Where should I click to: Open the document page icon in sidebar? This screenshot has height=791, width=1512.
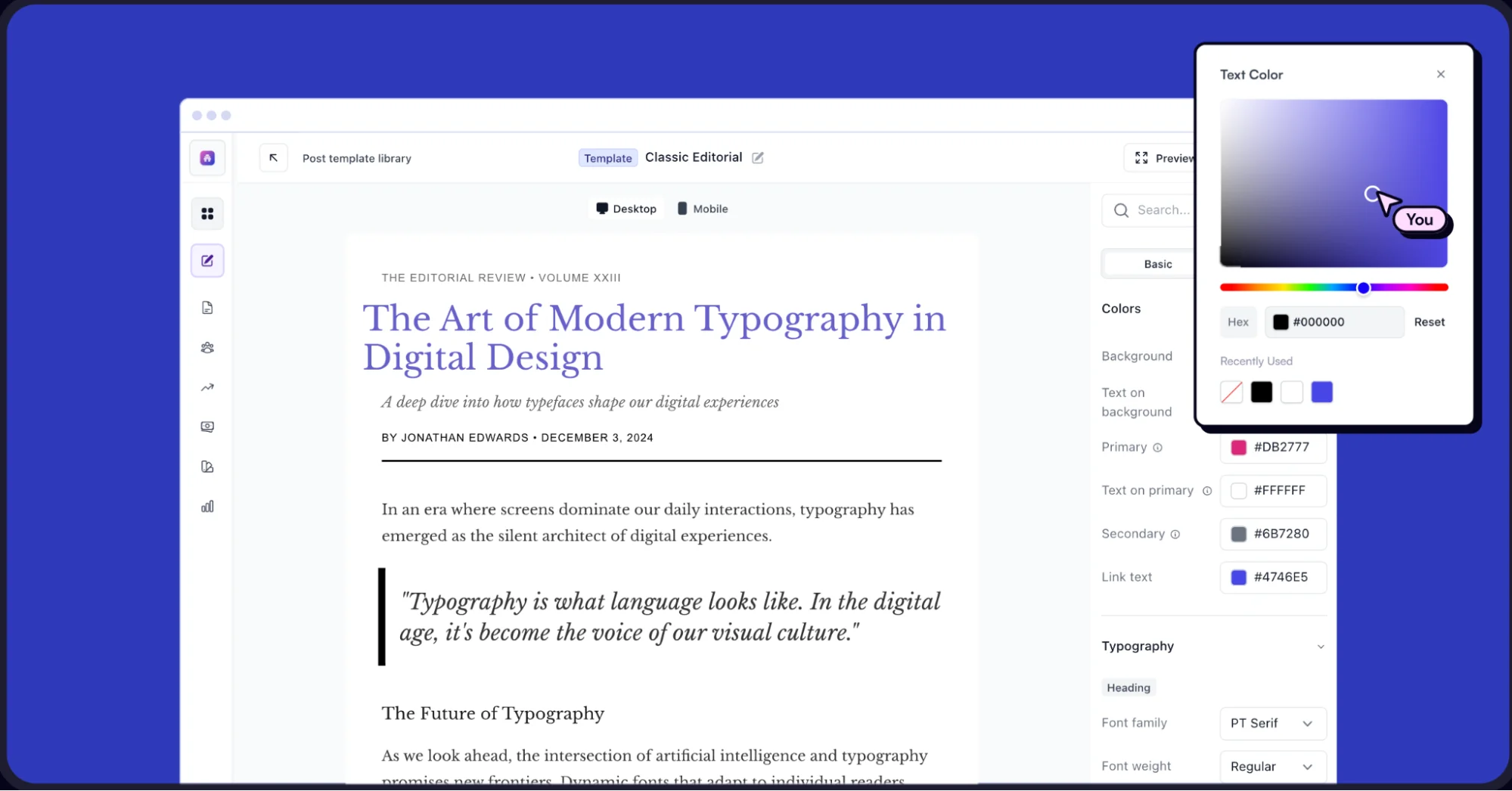[207, 308]
